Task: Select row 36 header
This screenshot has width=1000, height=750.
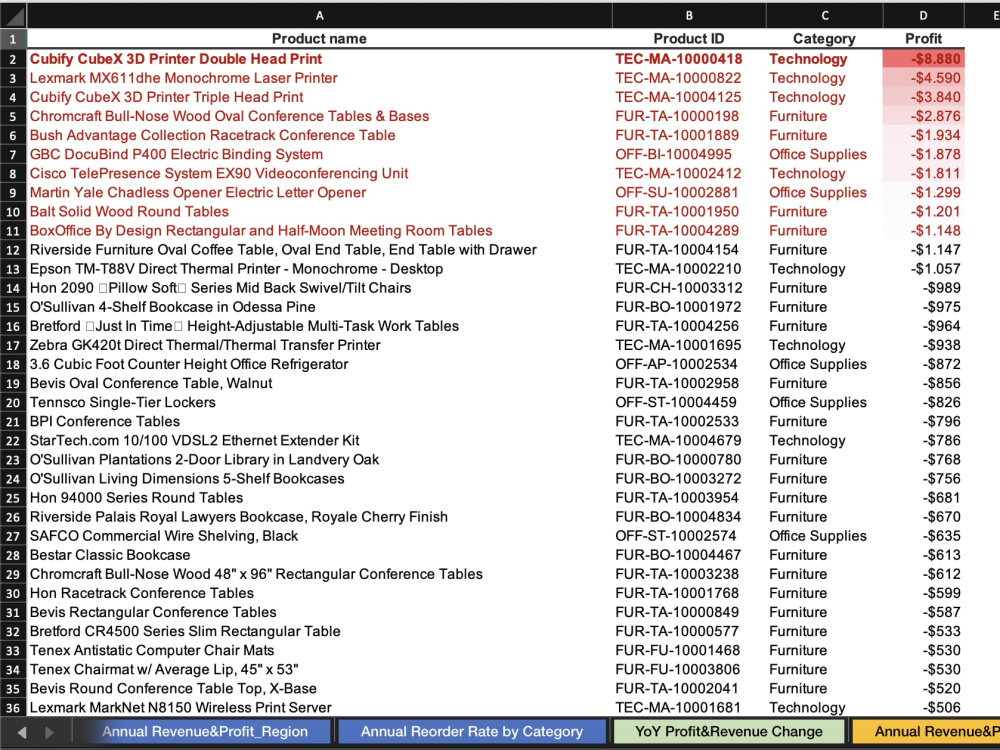Action: click(13, 708)
